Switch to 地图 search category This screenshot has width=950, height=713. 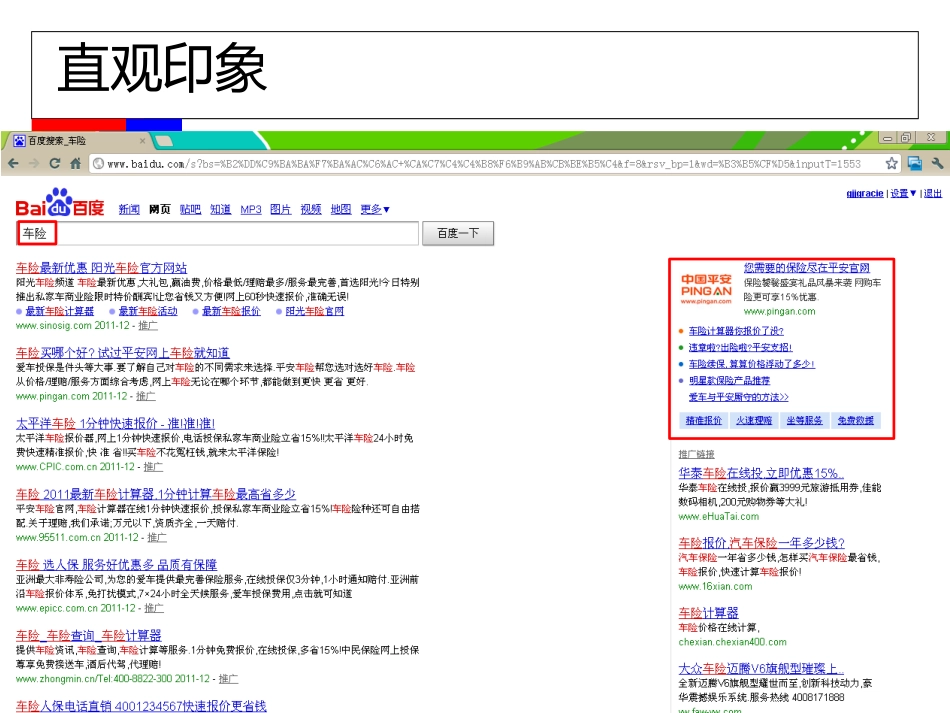(x=341, y=210)
